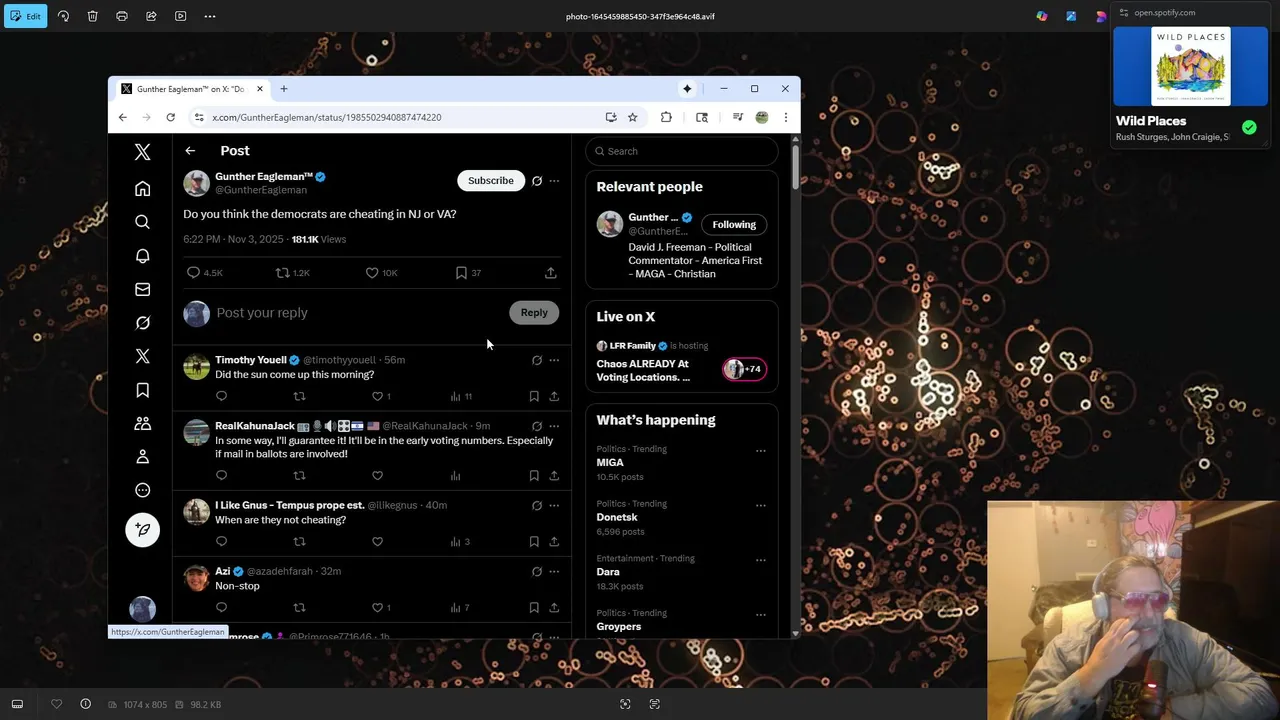The height and width of the screenshot is (720, 1280).
Task: Click Timothy Youell's name
Action: [250, 360]
